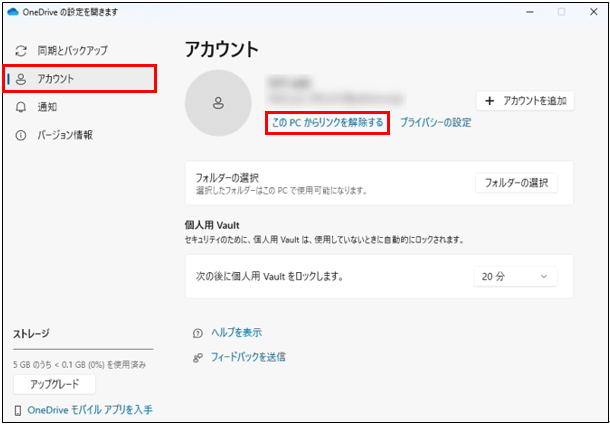The width and height of the screenshot is (610, 424).
Task: Click the feedback icon beside フィードバックを送信
Action: point(198,357)
